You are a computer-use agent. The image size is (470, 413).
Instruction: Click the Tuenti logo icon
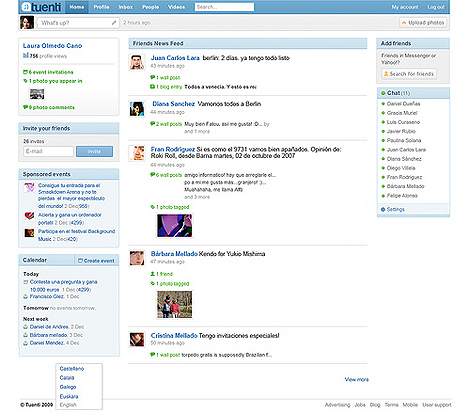click(x=26, y=7)
